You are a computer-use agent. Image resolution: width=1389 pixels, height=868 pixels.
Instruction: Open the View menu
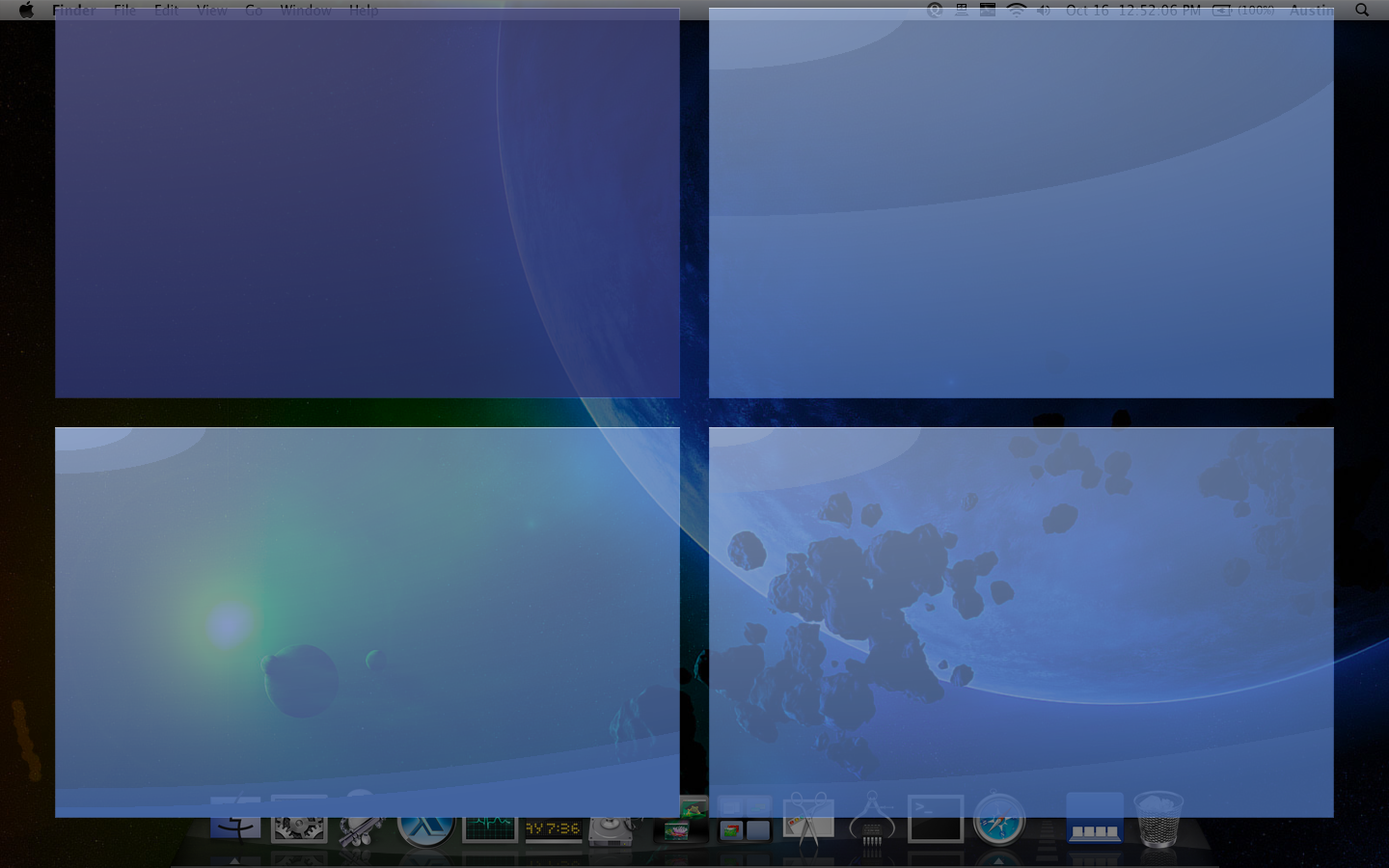[212, 10]
